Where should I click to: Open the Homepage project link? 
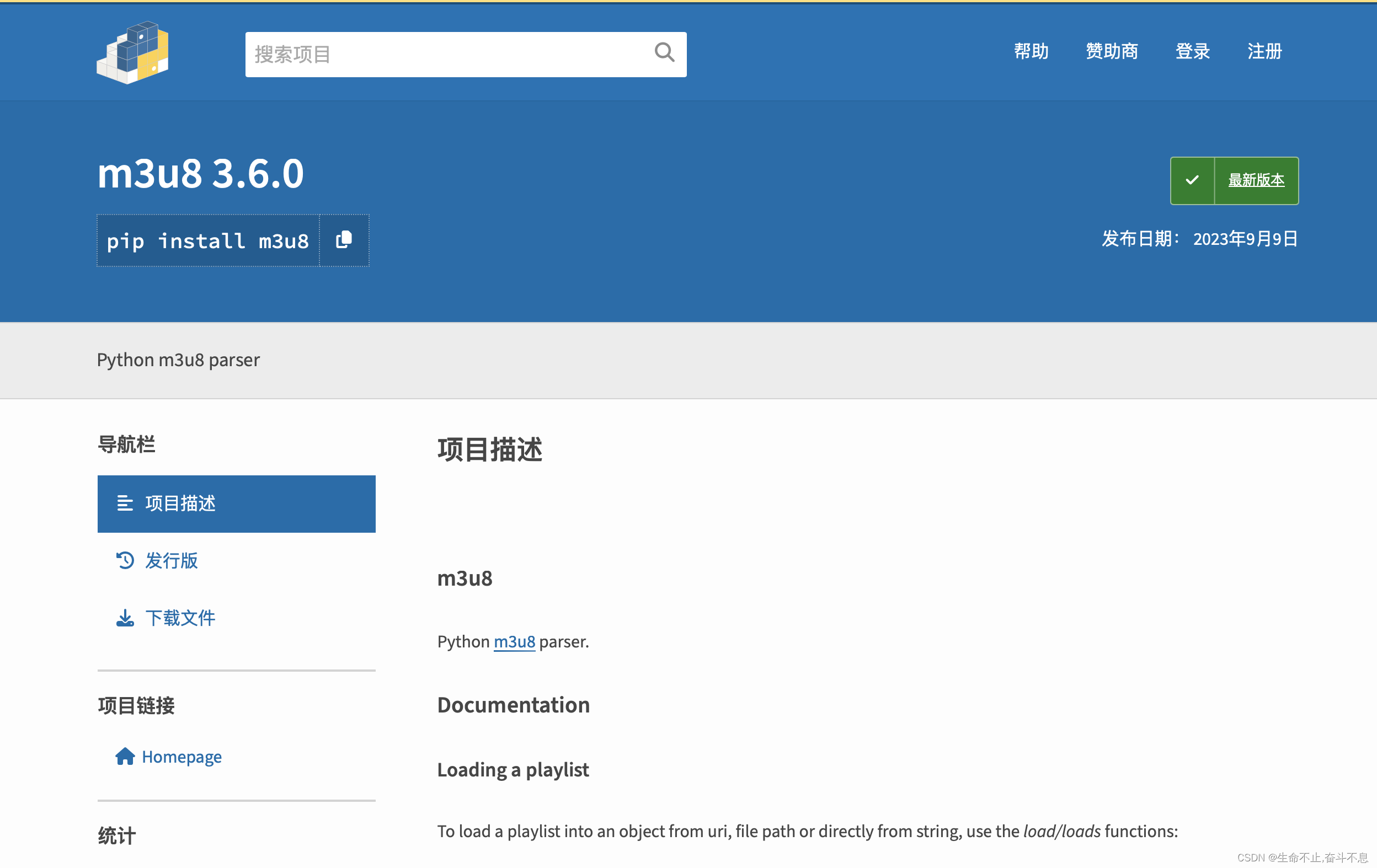click(x=182, y=757)
